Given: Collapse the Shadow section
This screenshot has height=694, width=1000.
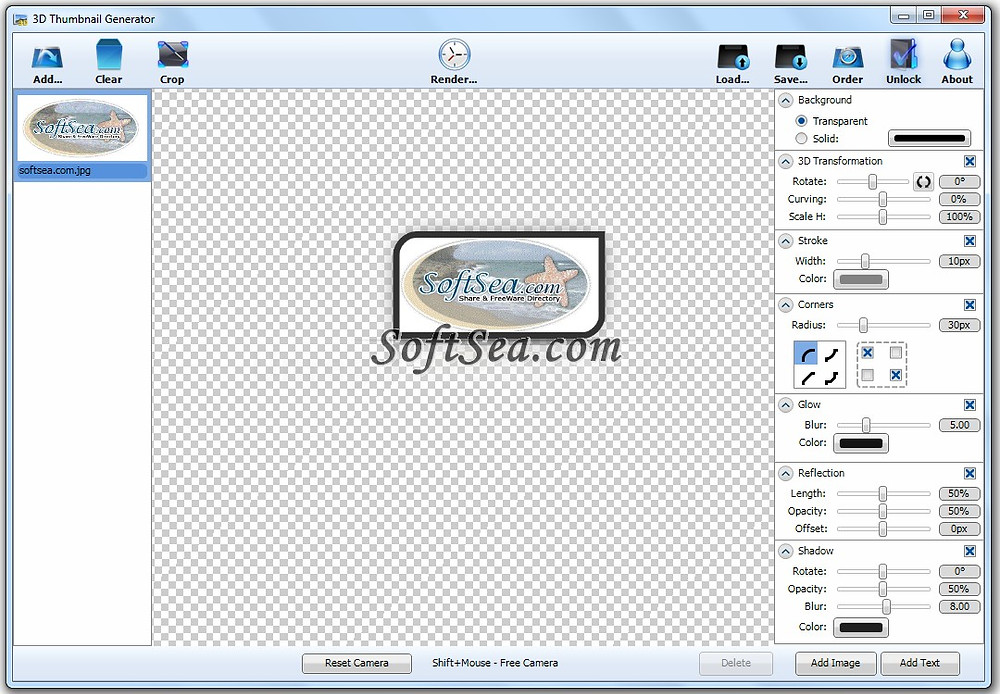Looking at the screenshot, I should pyautogui.click(x=786, y=551).
